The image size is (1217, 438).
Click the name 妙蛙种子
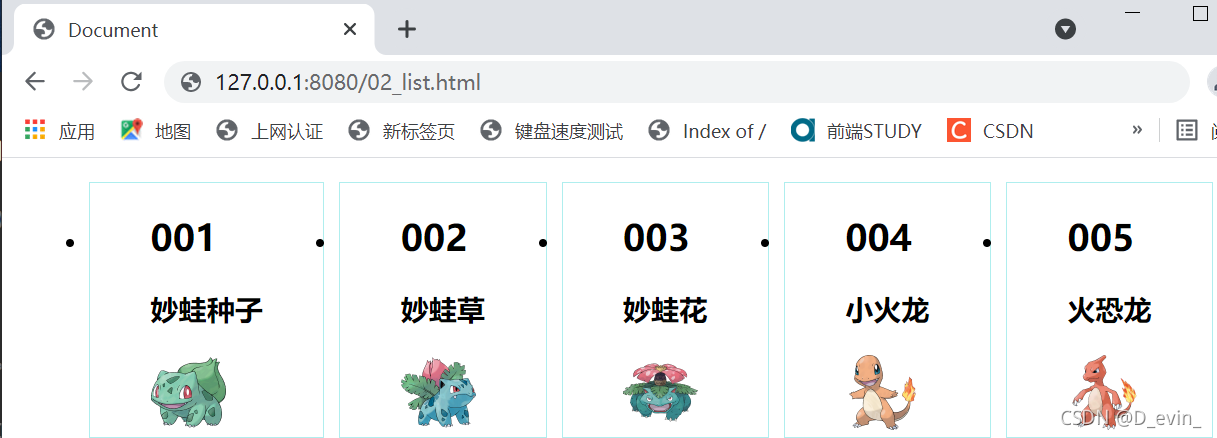click(x=207, y=311)
